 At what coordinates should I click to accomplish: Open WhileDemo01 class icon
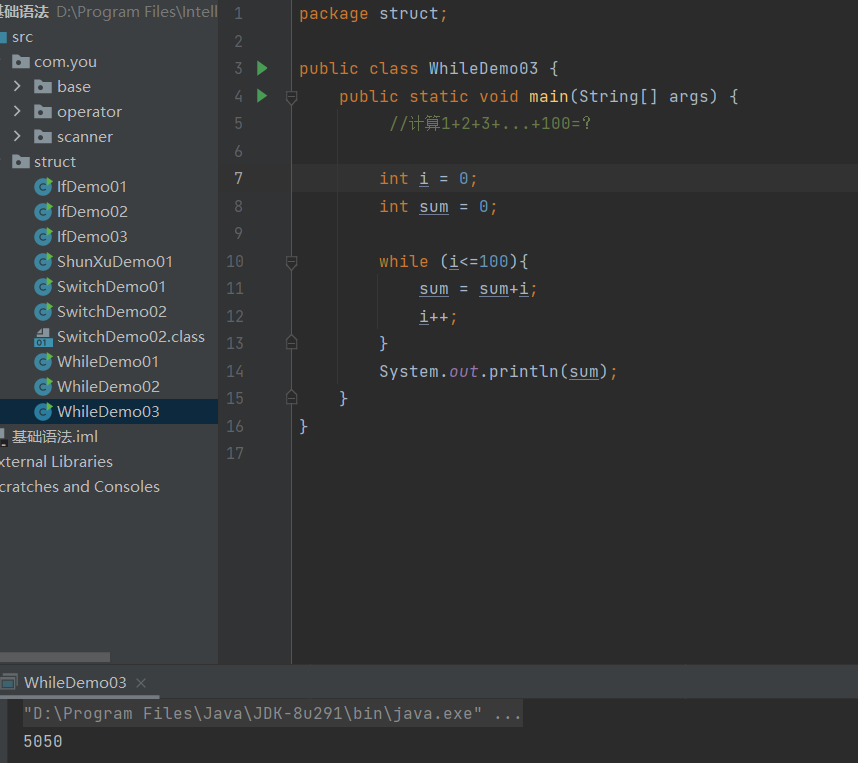point(43,362)
